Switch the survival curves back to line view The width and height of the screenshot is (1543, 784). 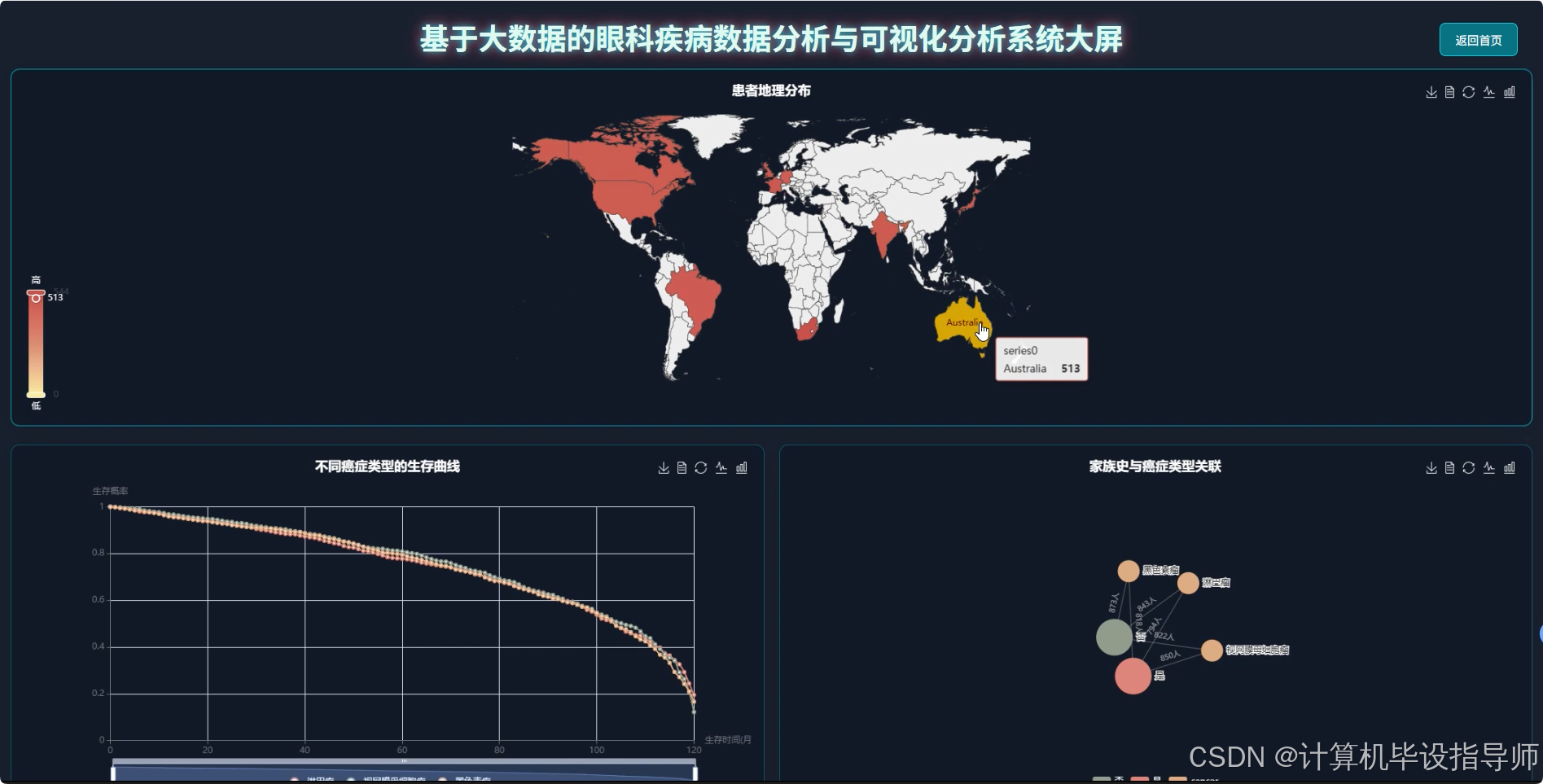click(x=721, y=467)
